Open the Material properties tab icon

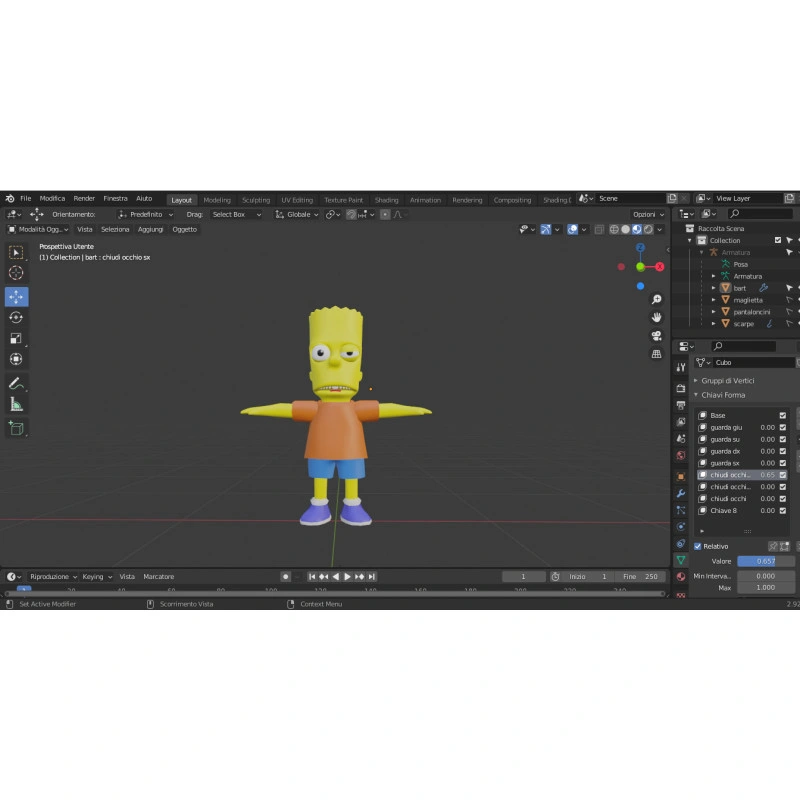click(x=681, y=577)
